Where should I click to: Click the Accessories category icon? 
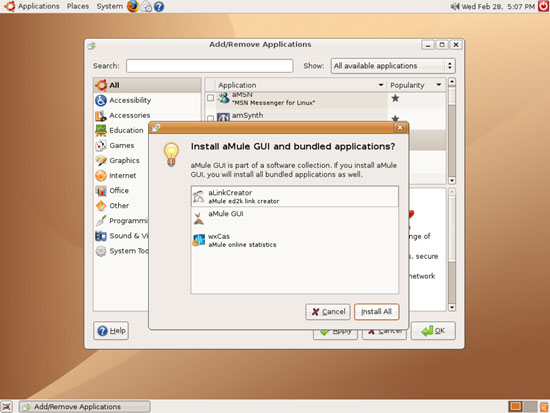click(101, 115)
